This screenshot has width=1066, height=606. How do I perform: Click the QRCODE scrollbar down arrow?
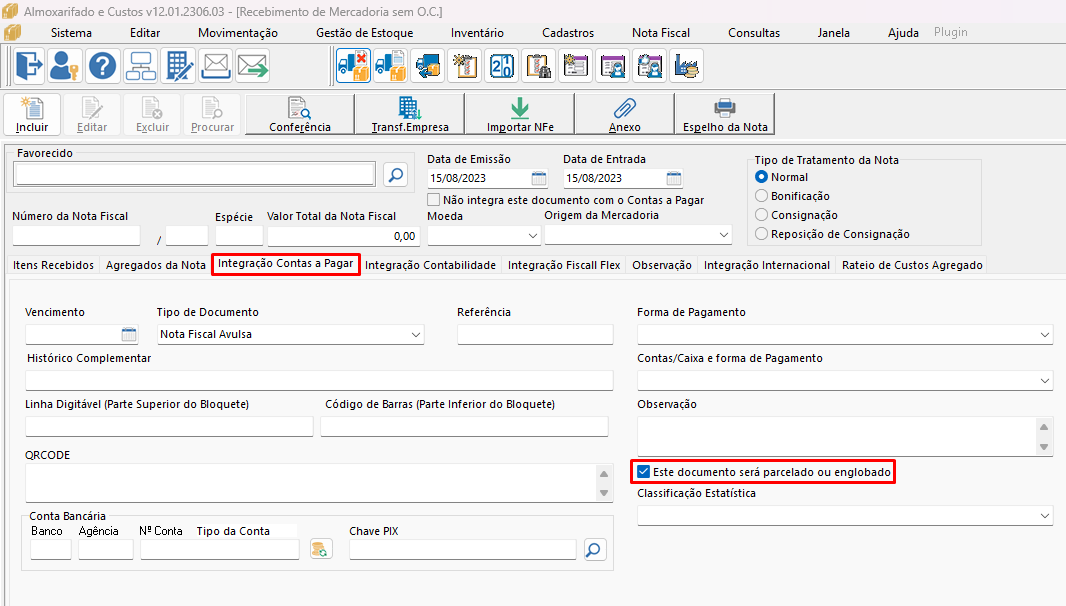click(604, 493)
